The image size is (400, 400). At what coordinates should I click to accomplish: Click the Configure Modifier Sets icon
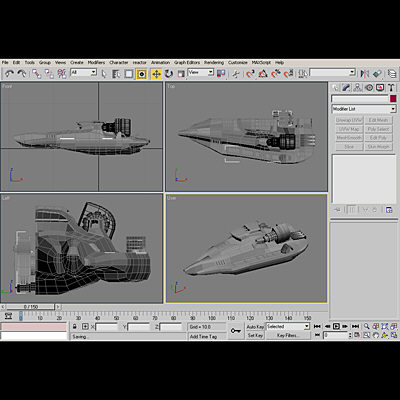pos(389,210)
